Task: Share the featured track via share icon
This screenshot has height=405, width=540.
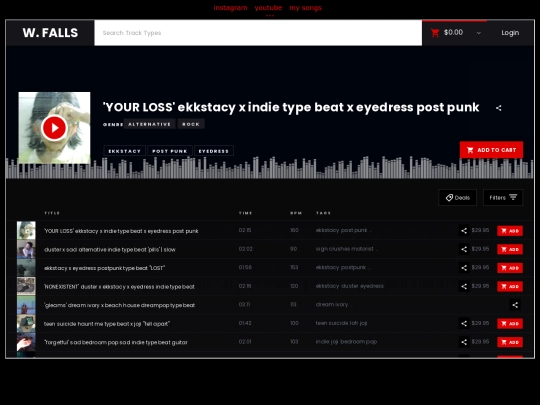Action: (498, 108)
